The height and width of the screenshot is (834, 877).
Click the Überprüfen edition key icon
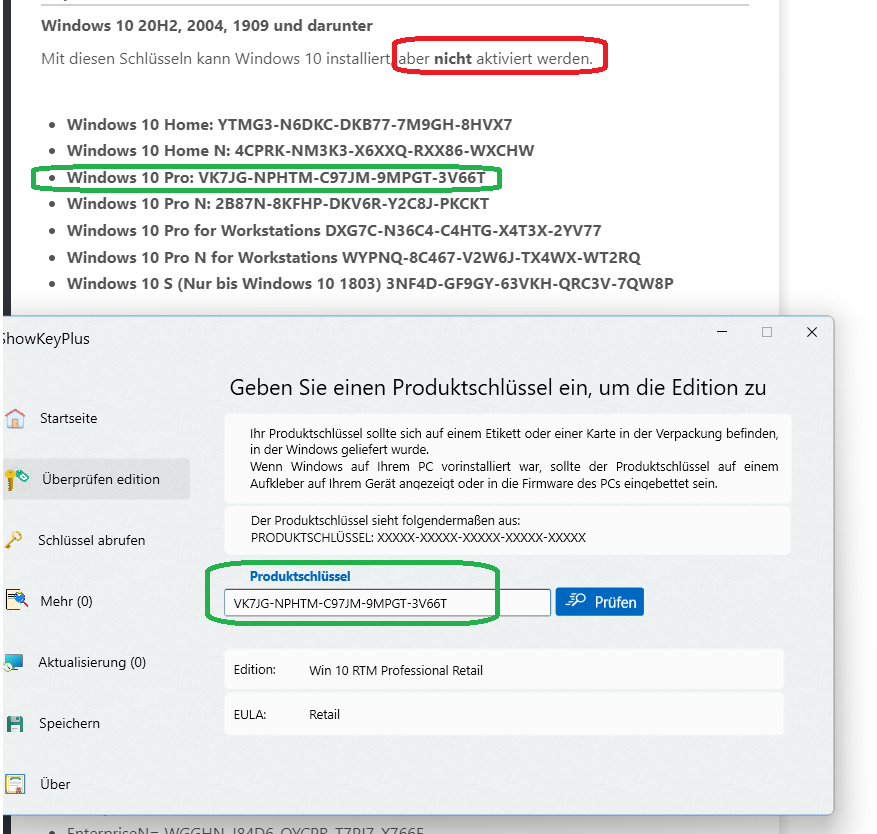[x=16, y=479]
